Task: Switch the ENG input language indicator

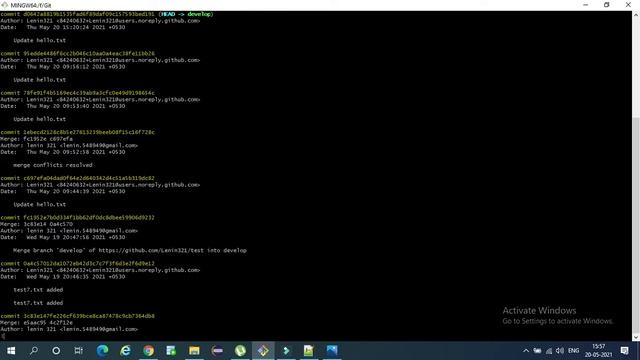Action: coord(573,351)
